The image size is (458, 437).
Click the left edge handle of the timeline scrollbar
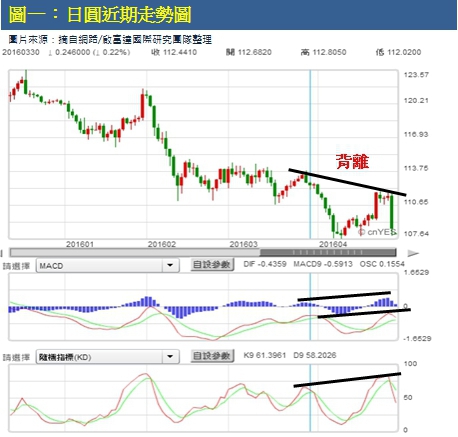pyautogui.click(x=2, y=253)
